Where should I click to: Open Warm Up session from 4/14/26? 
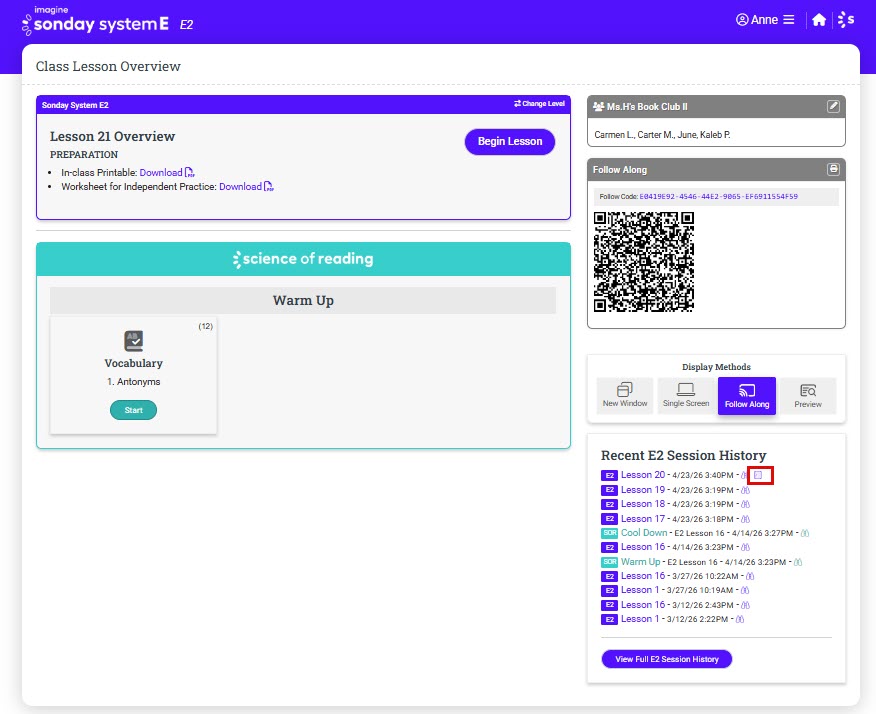point(640,562)
